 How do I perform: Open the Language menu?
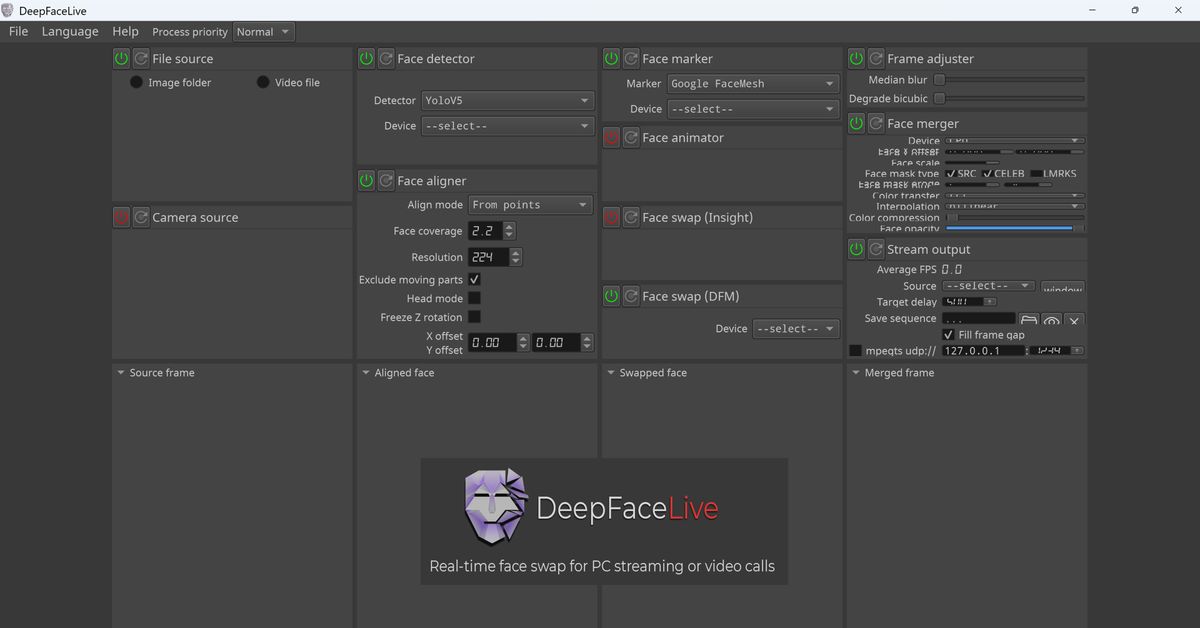pos(70,31)
